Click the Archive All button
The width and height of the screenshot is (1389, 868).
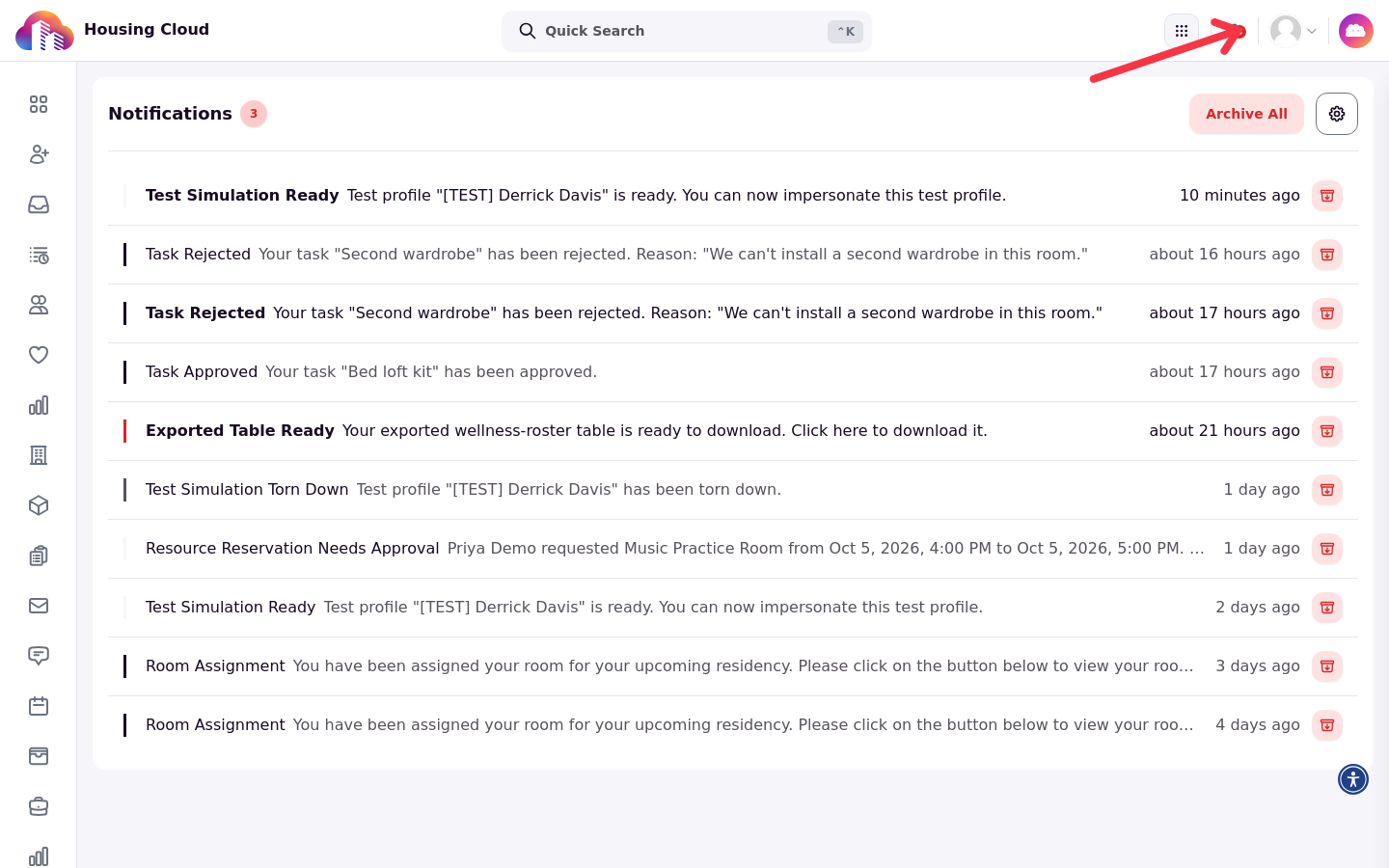click(1246, 114)
